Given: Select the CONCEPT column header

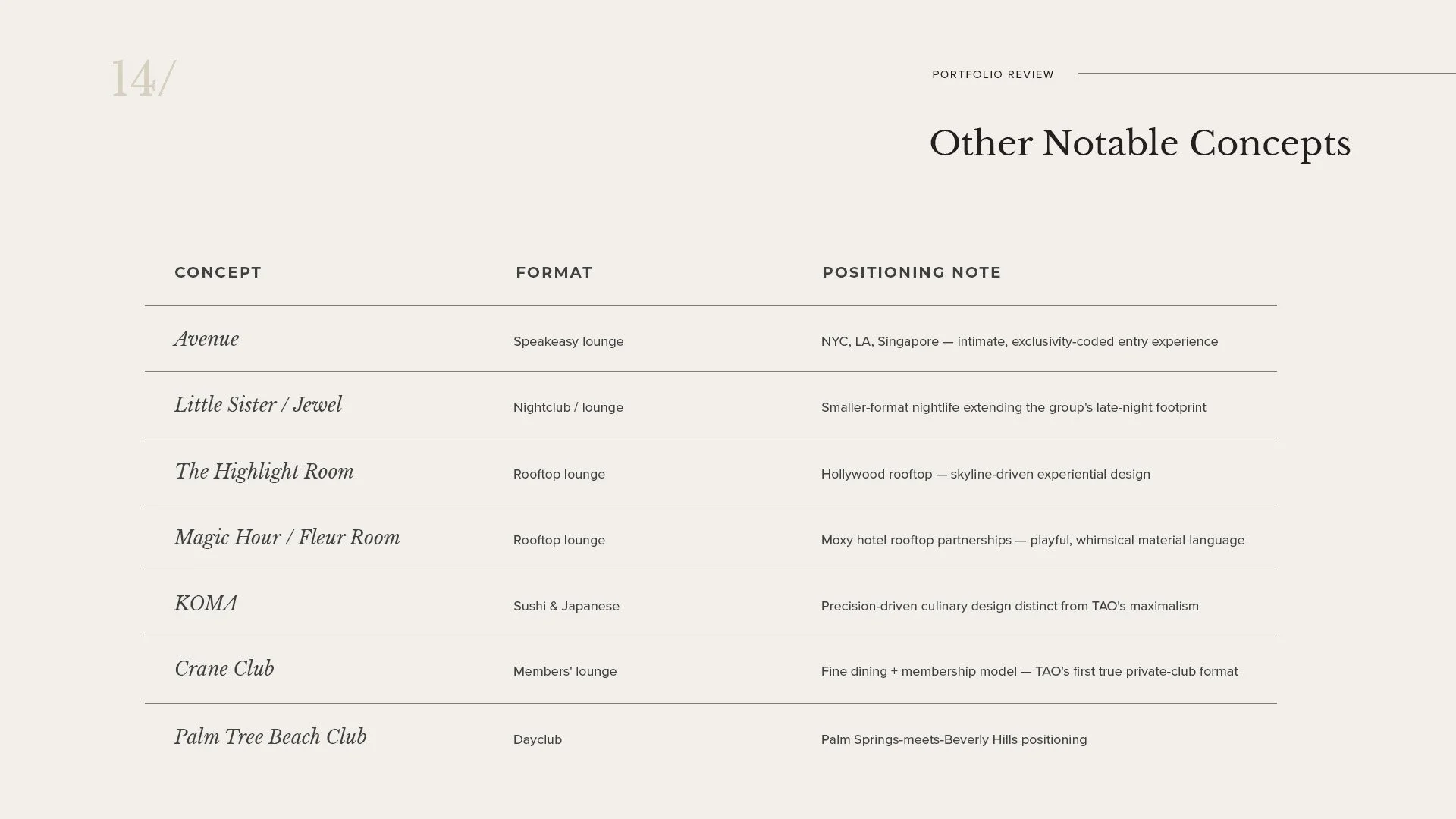Looking at the screenshot, I should pyautogui.click(x=218, y=272).
